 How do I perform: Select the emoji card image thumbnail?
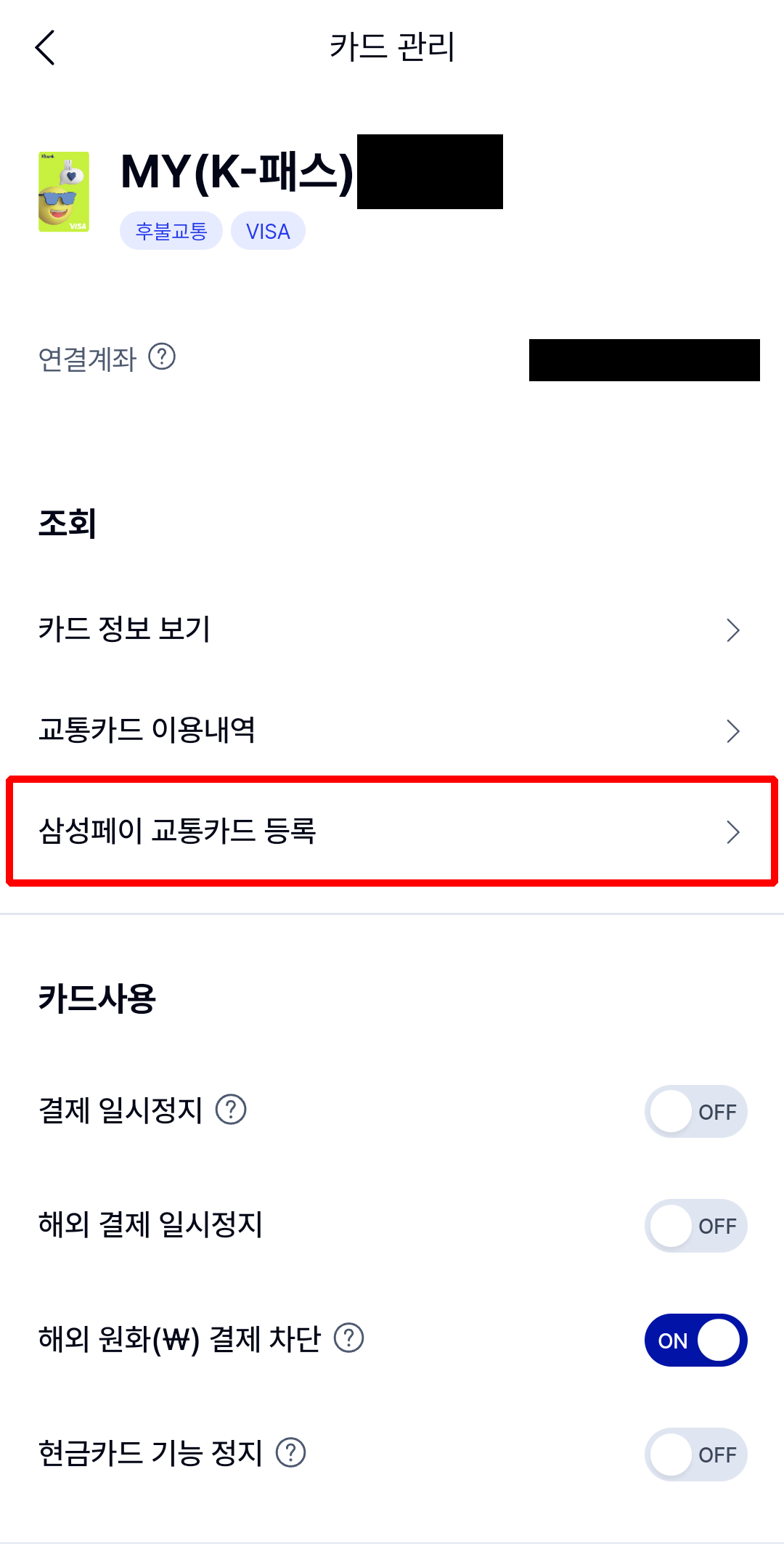64,193
